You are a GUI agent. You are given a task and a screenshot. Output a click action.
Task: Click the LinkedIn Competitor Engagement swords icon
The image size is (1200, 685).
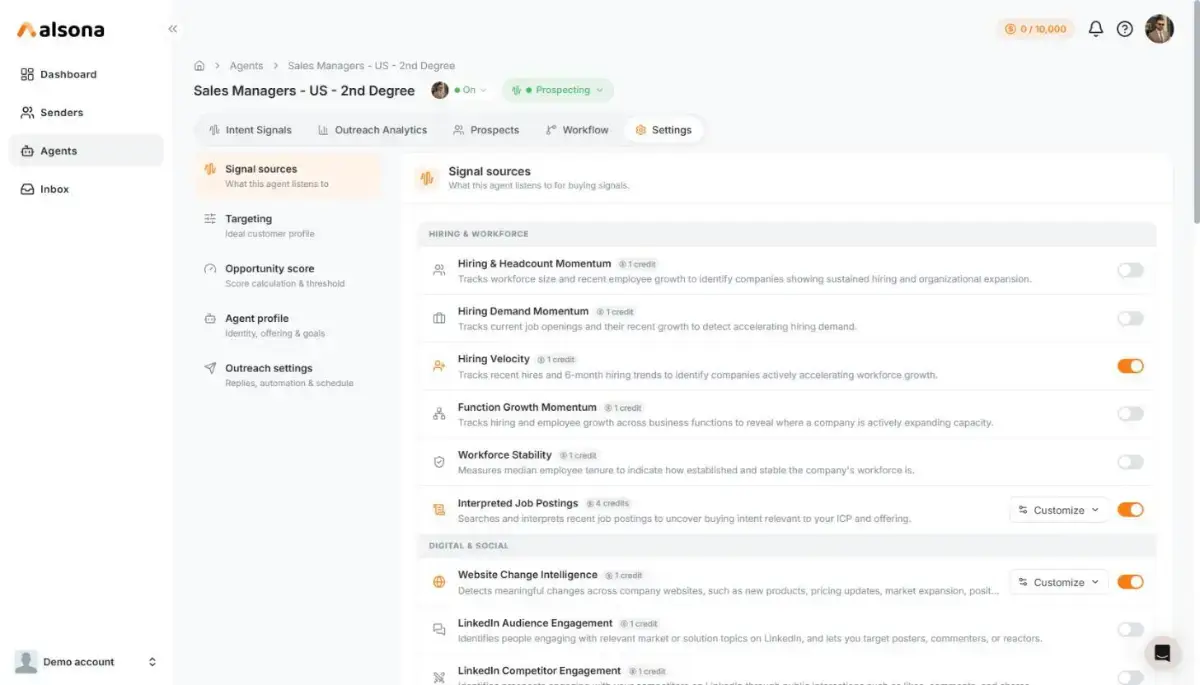pyautogui.click(x=439, y=677)
